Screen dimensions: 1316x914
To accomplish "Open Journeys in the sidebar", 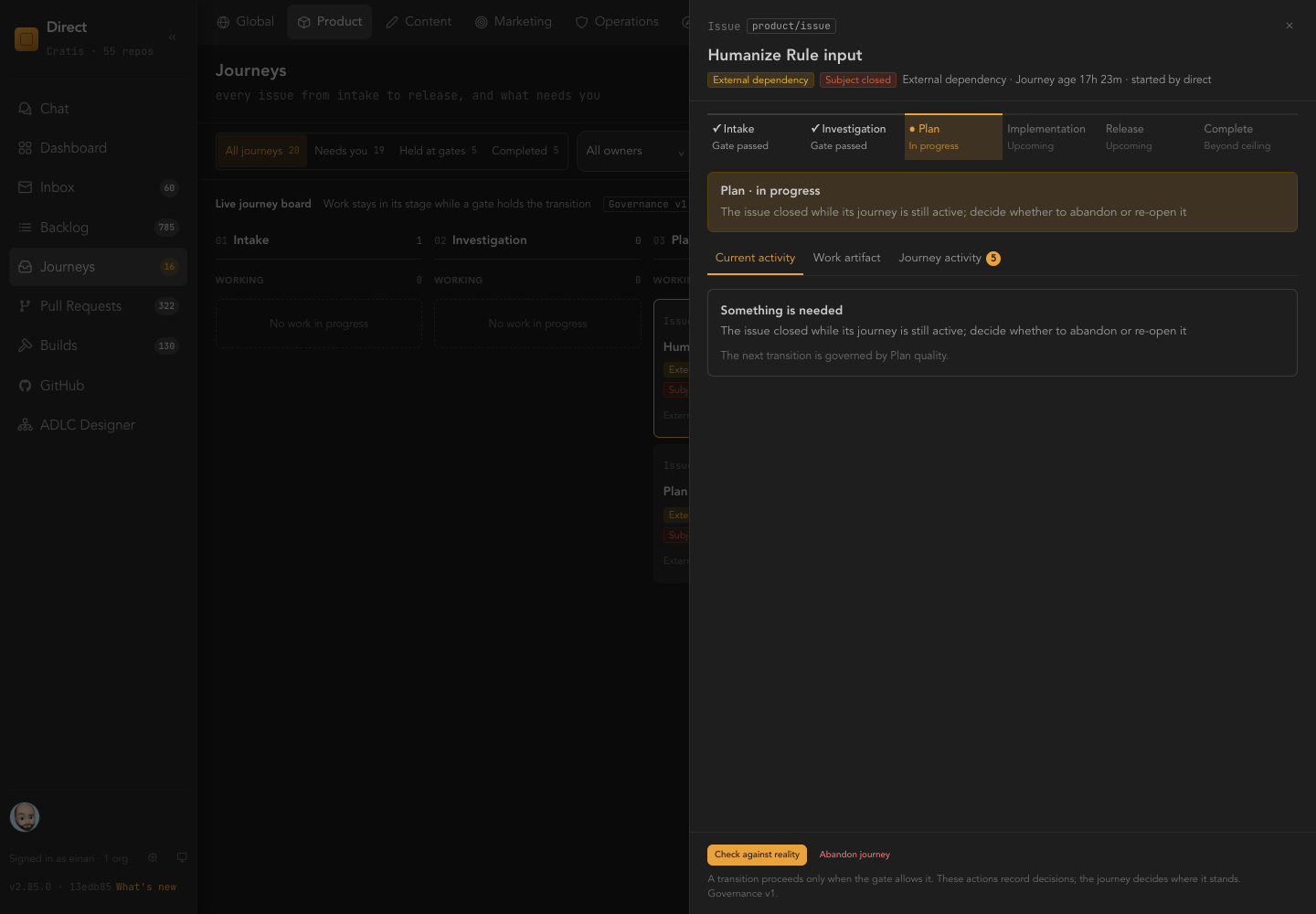I will coord(98,267).
